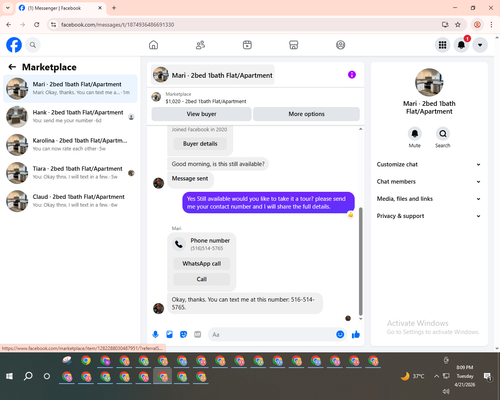This screenshot has width=500, height=400.
Task: Click 'Message sent' bubble
Action: click(190, 179)
